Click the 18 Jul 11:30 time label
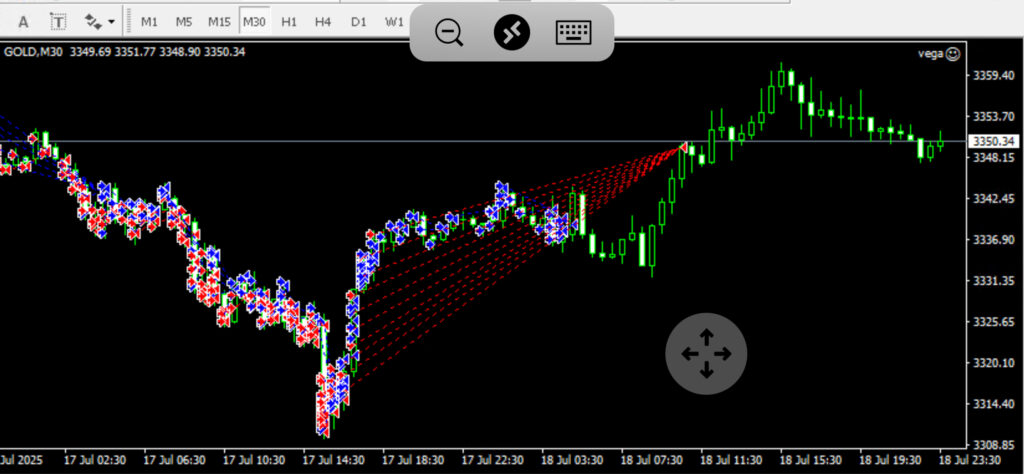 pos(731,460)
